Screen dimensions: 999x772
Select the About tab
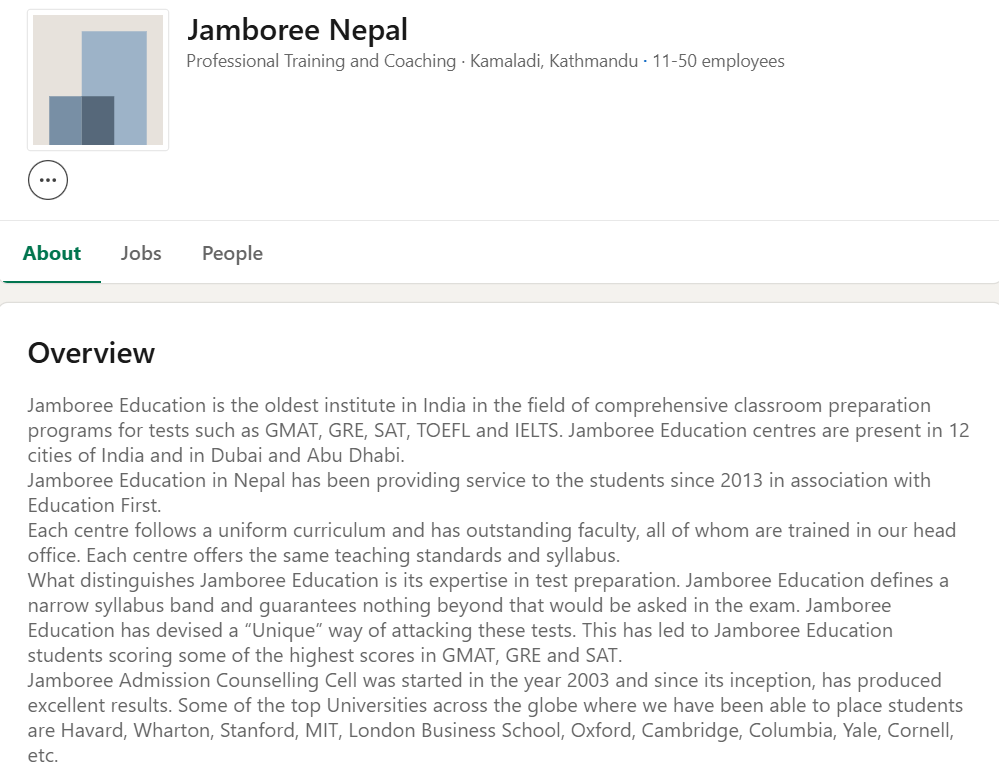coord(51,253)
